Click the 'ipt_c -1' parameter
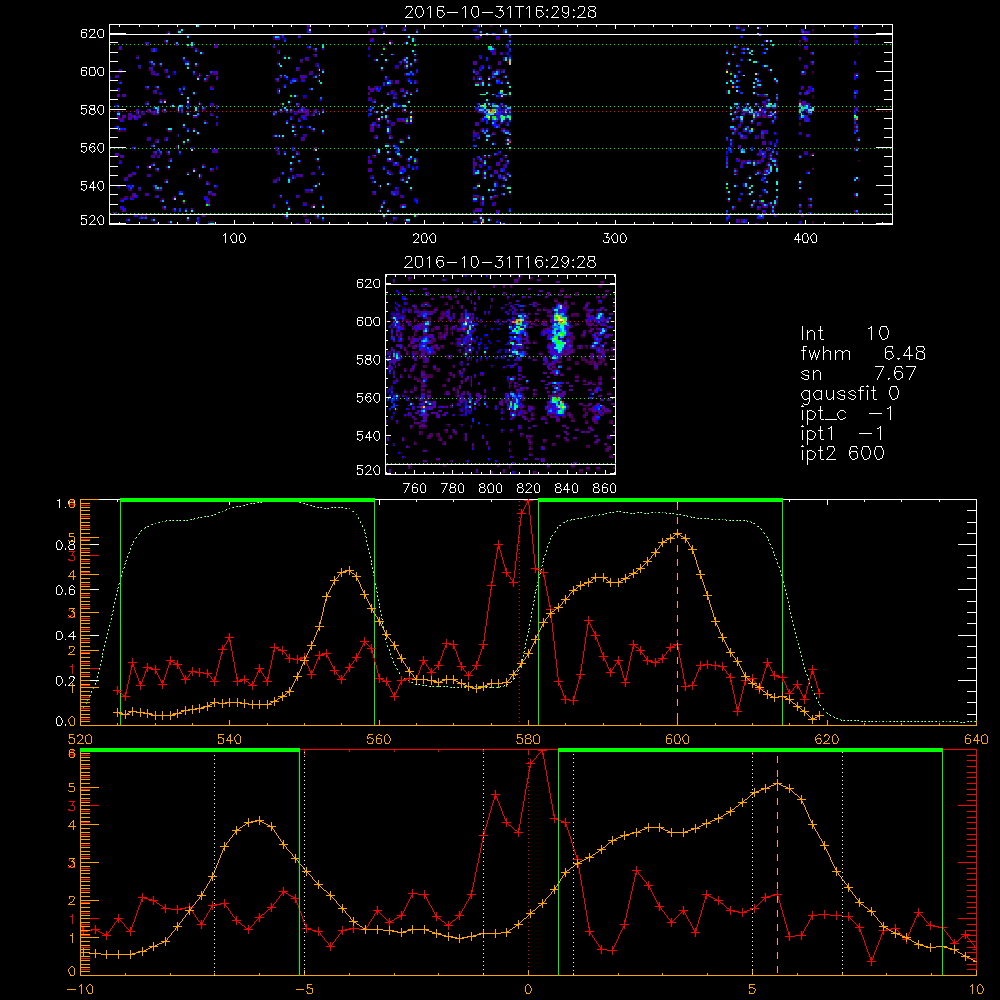 (847, 414)
